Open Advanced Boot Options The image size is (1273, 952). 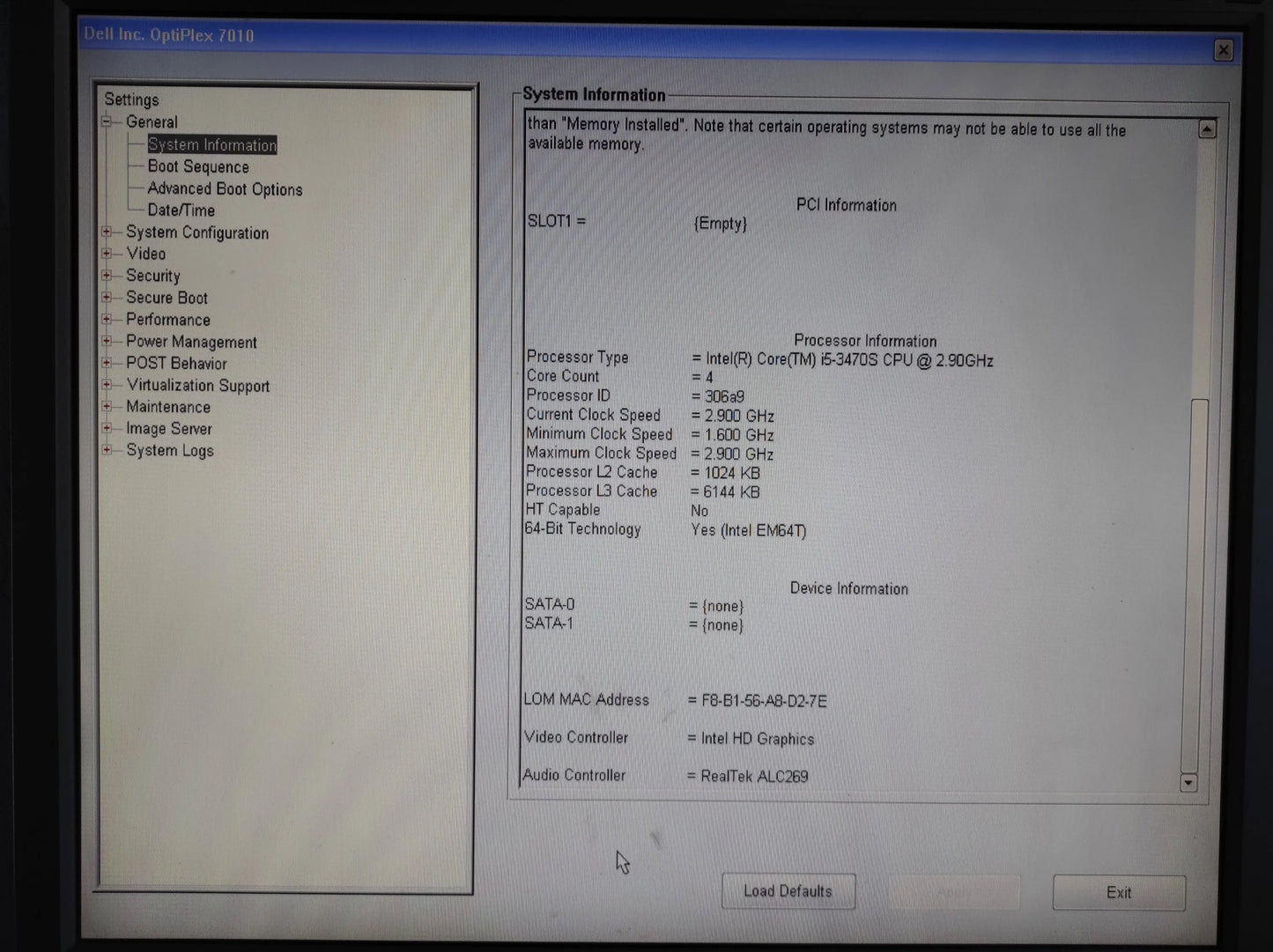click(x=225, y=188)
